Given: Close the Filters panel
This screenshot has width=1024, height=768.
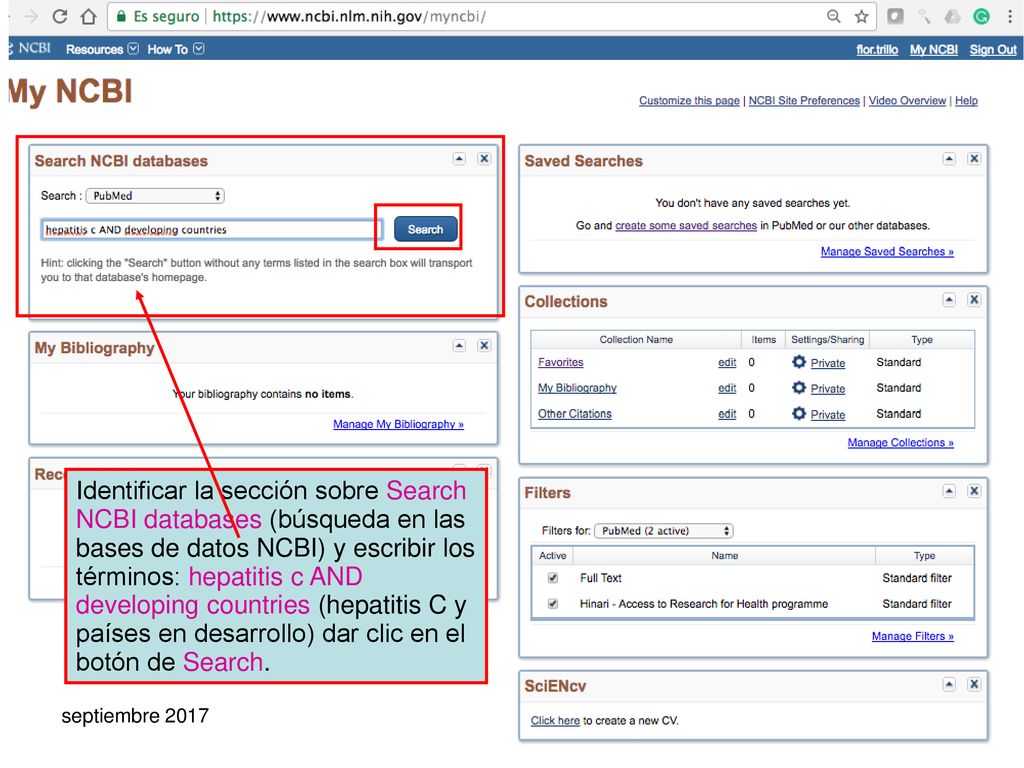Looking at the screenshot, I should tap(974, 491).
